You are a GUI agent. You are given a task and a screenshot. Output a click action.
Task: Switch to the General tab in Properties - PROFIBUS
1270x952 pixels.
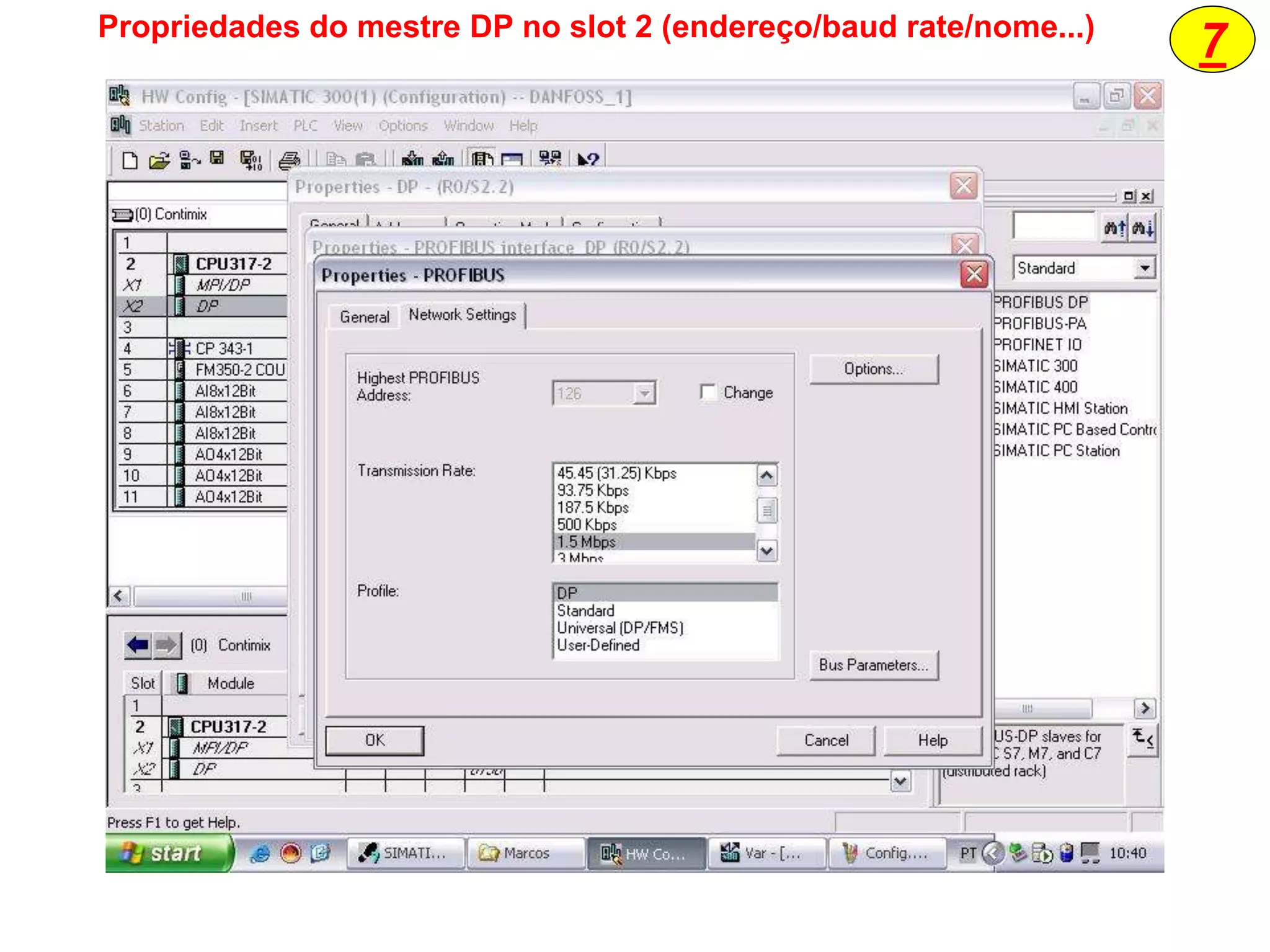coord(365,317)
